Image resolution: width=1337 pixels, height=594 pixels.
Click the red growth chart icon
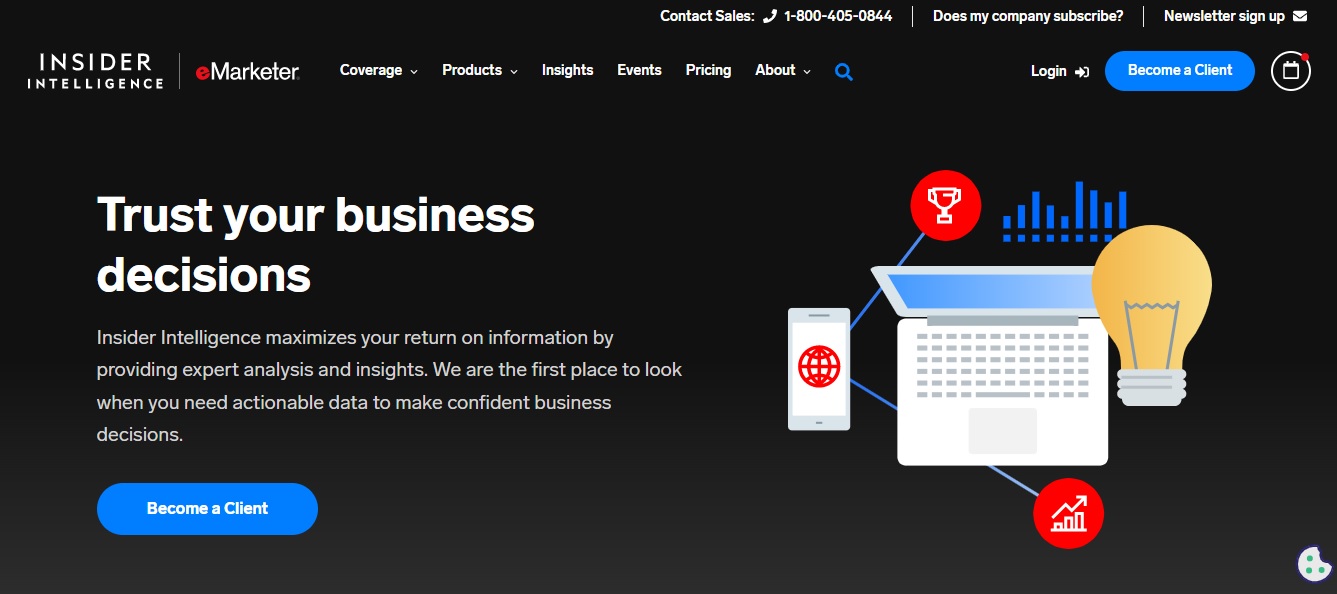click(x=1068, y=514)
